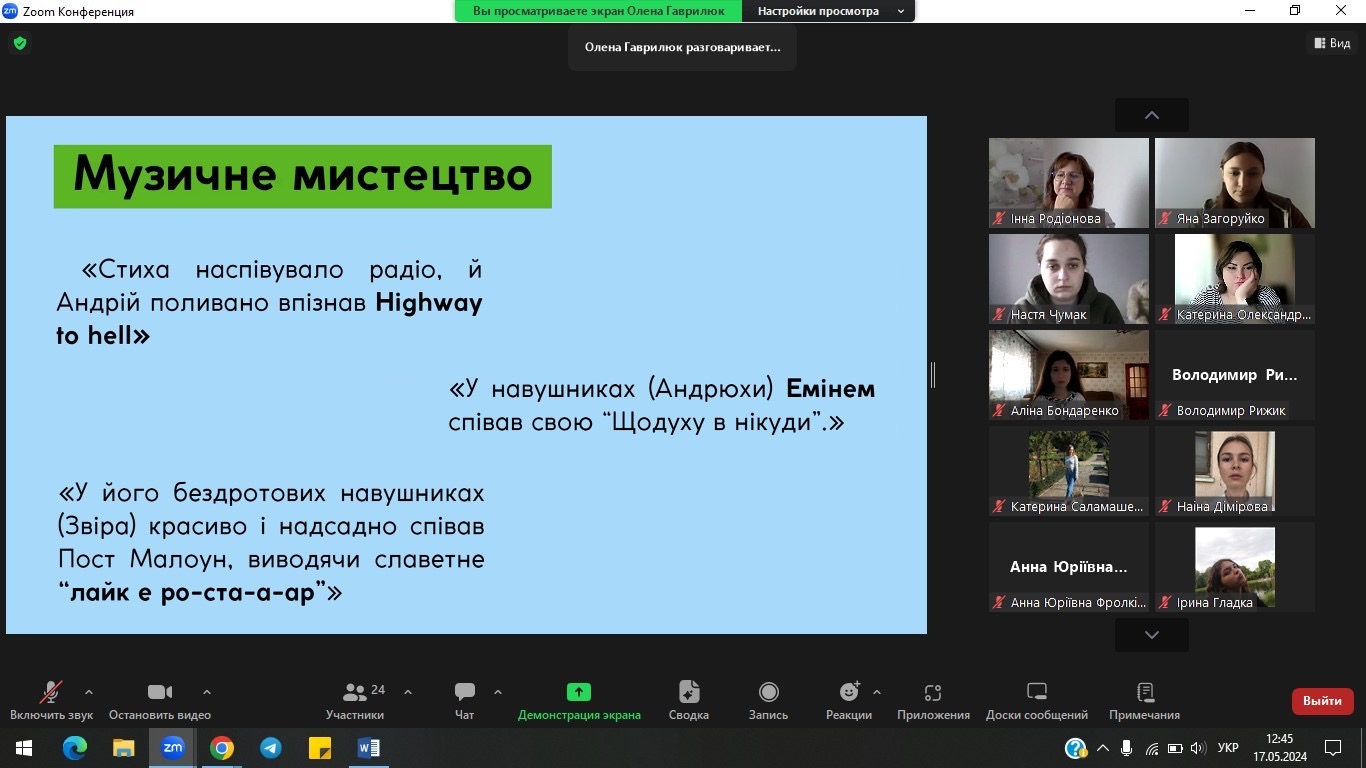1366x768 pixels.
Task: Open the Чат chat panel
Action: [465, 700]
